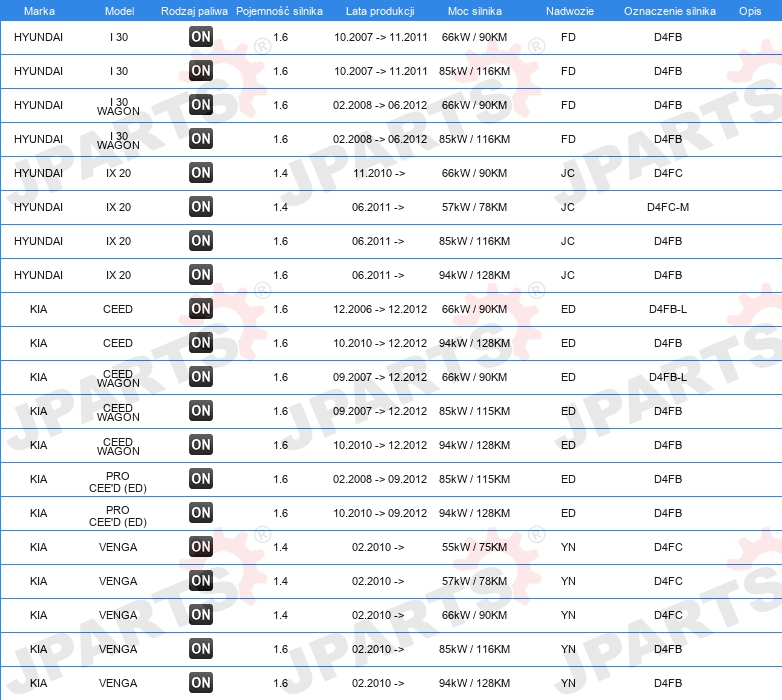782x700 pixels.
Task: Click ON icon in Venga 55kW/75KM row
Action: (201, 546)
